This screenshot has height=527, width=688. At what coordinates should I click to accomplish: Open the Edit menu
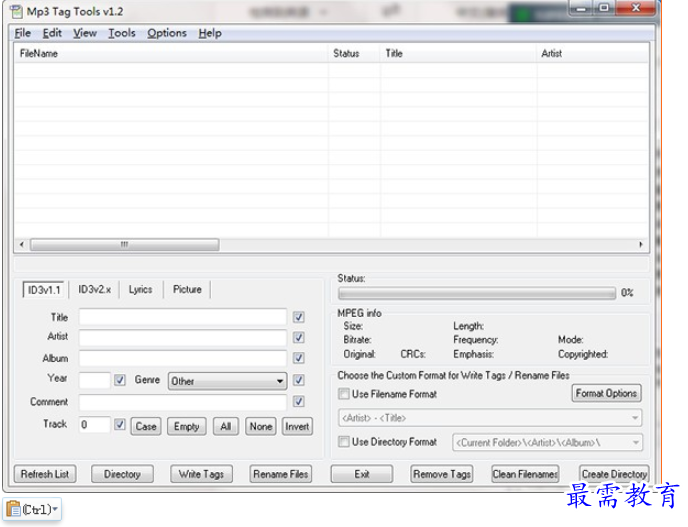point(52,33)
